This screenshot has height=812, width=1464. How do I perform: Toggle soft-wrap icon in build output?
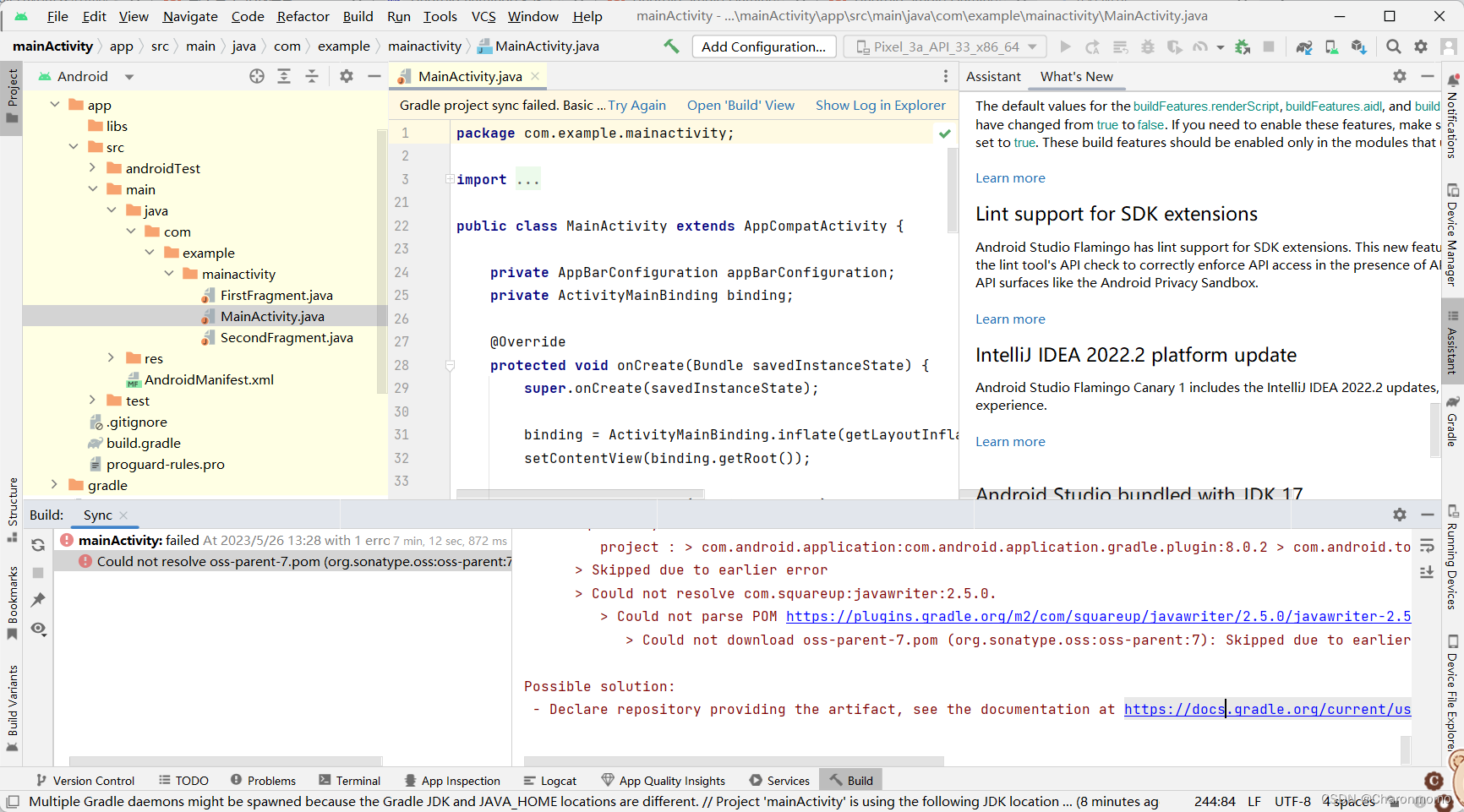point(1427,546)
